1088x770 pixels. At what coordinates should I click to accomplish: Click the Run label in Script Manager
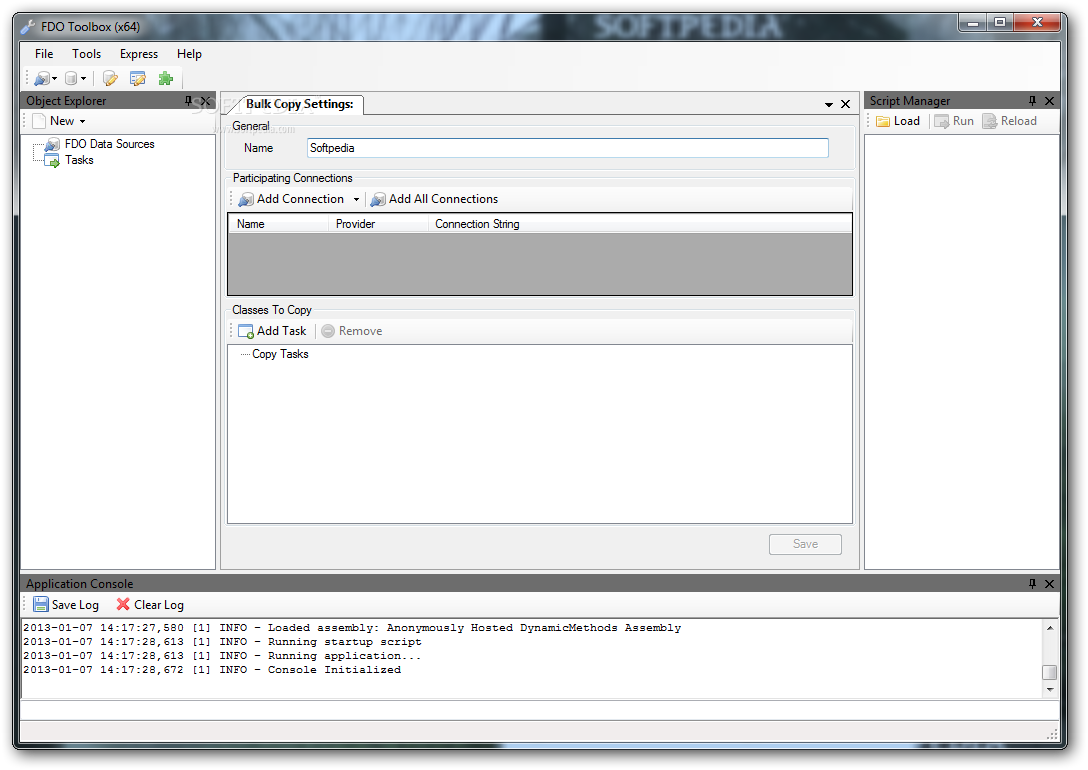(x=963, y=121)
